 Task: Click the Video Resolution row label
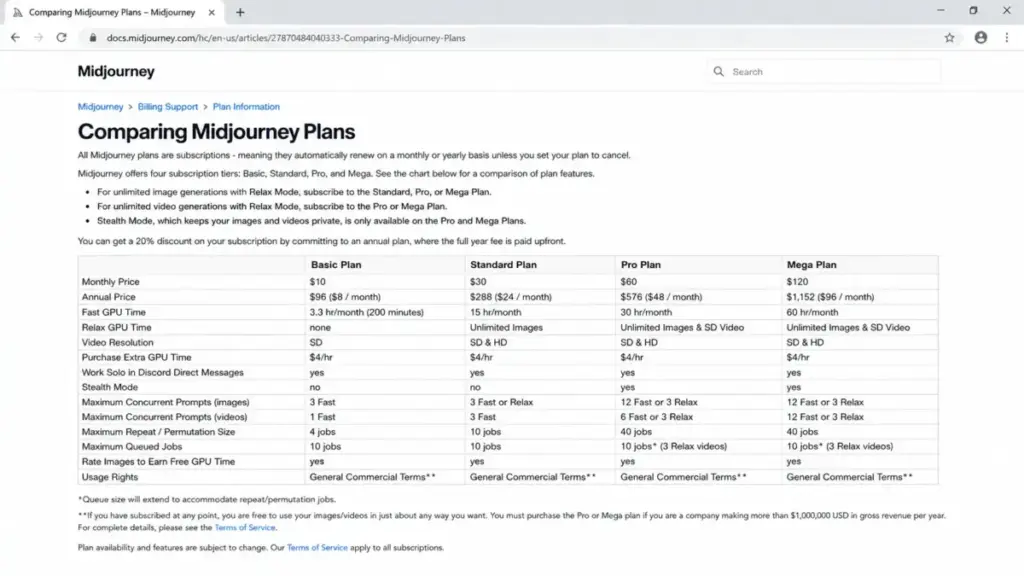[x=118, y=343]
